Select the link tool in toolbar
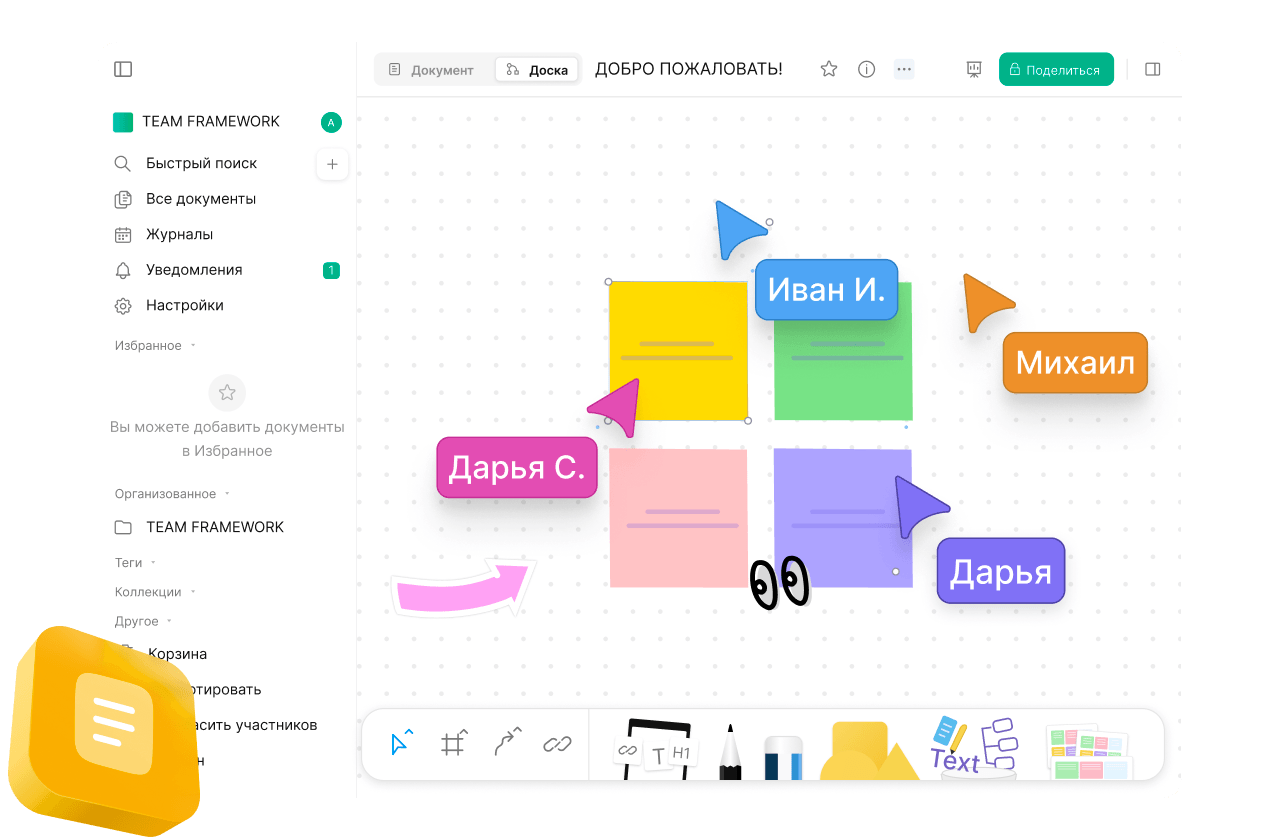Screen dimensions: 1280x840 (557, 743)
